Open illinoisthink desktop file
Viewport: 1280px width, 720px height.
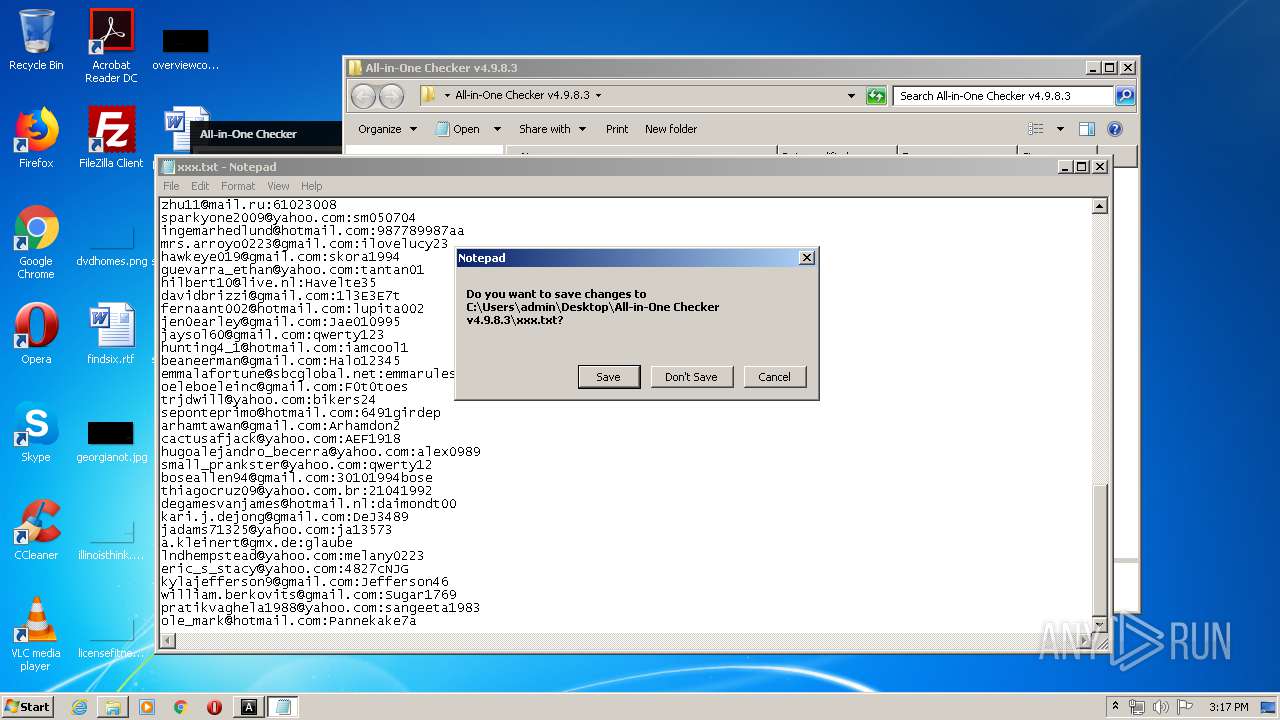(x=111, y=538)
